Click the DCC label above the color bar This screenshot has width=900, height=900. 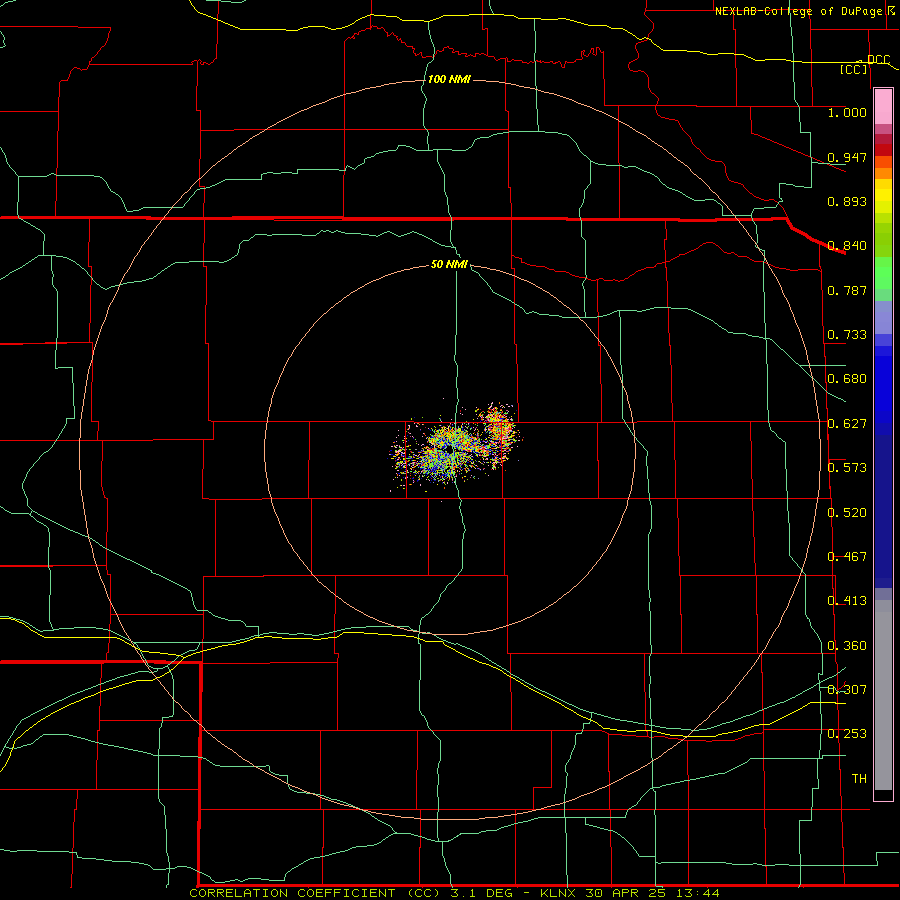click(878, 59)
